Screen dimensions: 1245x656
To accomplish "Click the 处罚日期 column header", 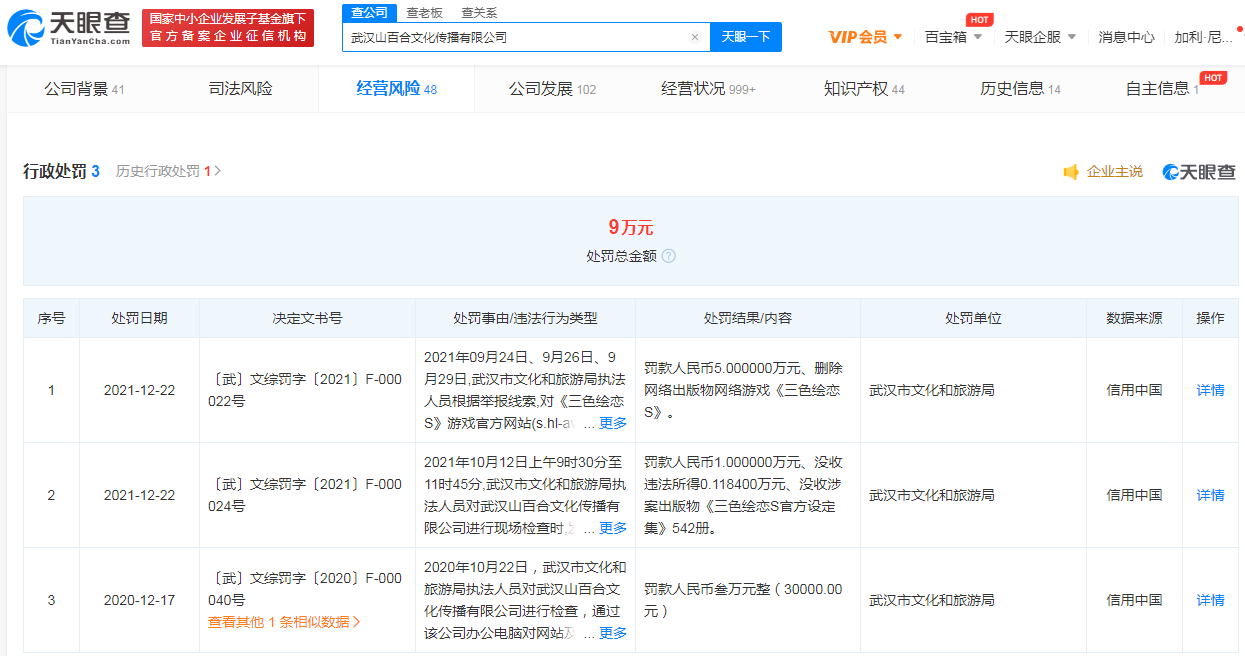I will 139,318.
